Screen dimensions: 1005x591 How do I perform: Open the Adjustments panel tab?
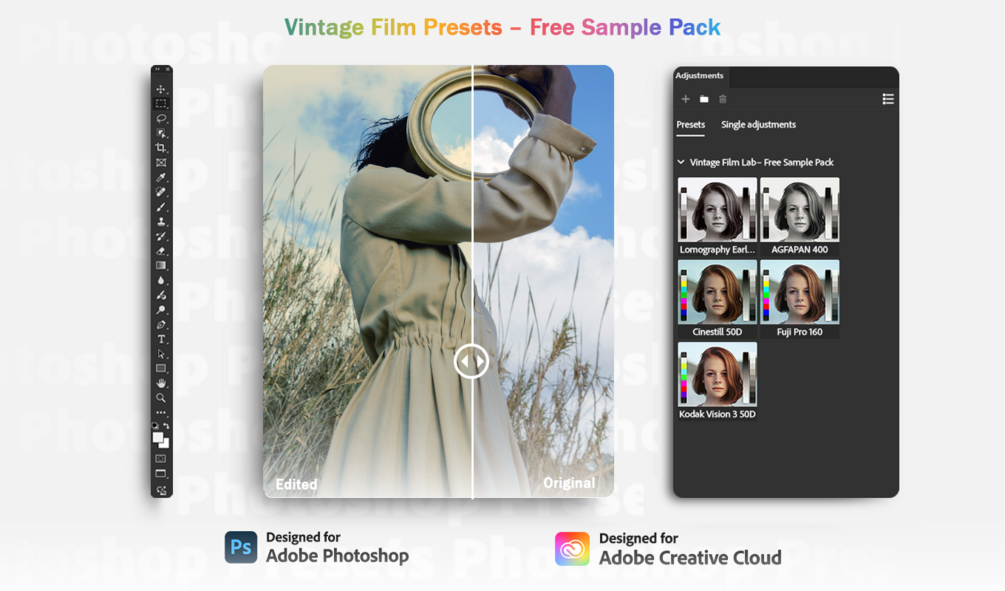point(699,76)
